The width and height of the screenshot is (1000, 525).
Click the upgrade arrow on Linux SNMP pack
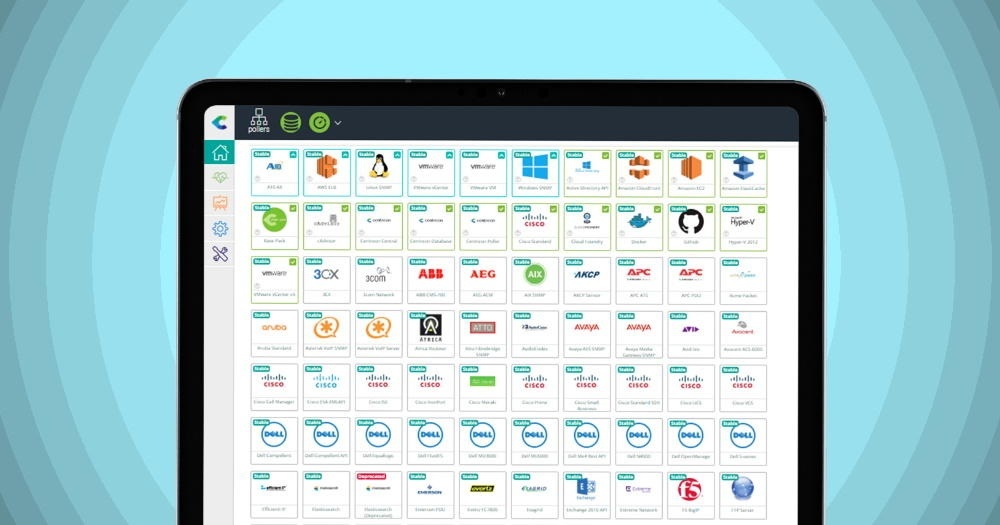pyautogui.click(x=397, y=155)
